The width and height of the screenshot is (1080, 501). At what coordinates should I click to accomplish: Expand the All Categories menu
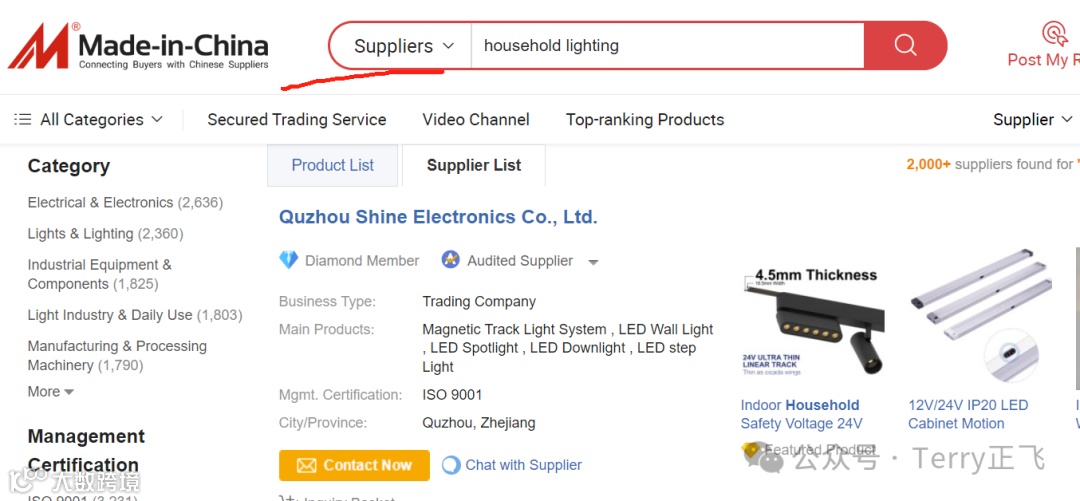coord(91,120)
